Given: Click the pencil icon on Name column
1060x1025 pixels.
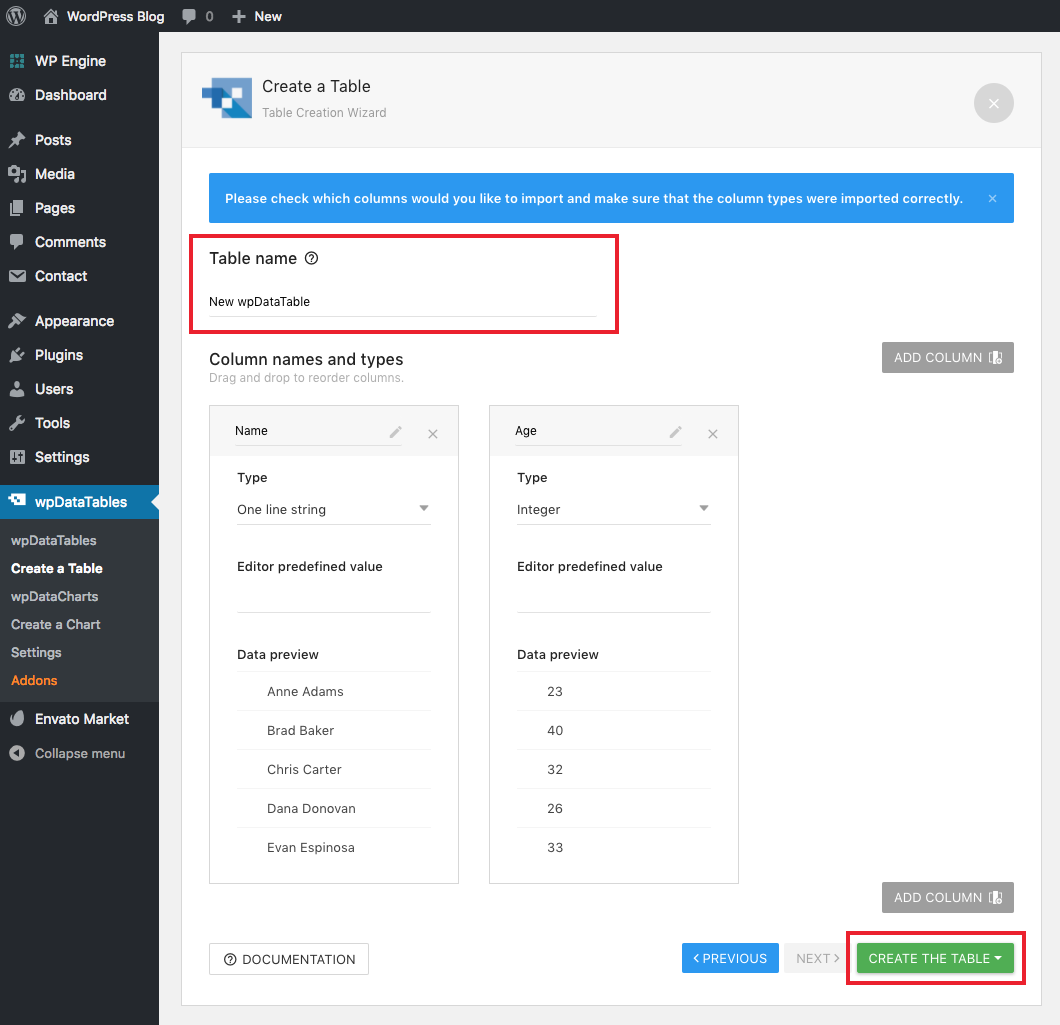Looking at the screenshot, I should (x=395, y=432).
